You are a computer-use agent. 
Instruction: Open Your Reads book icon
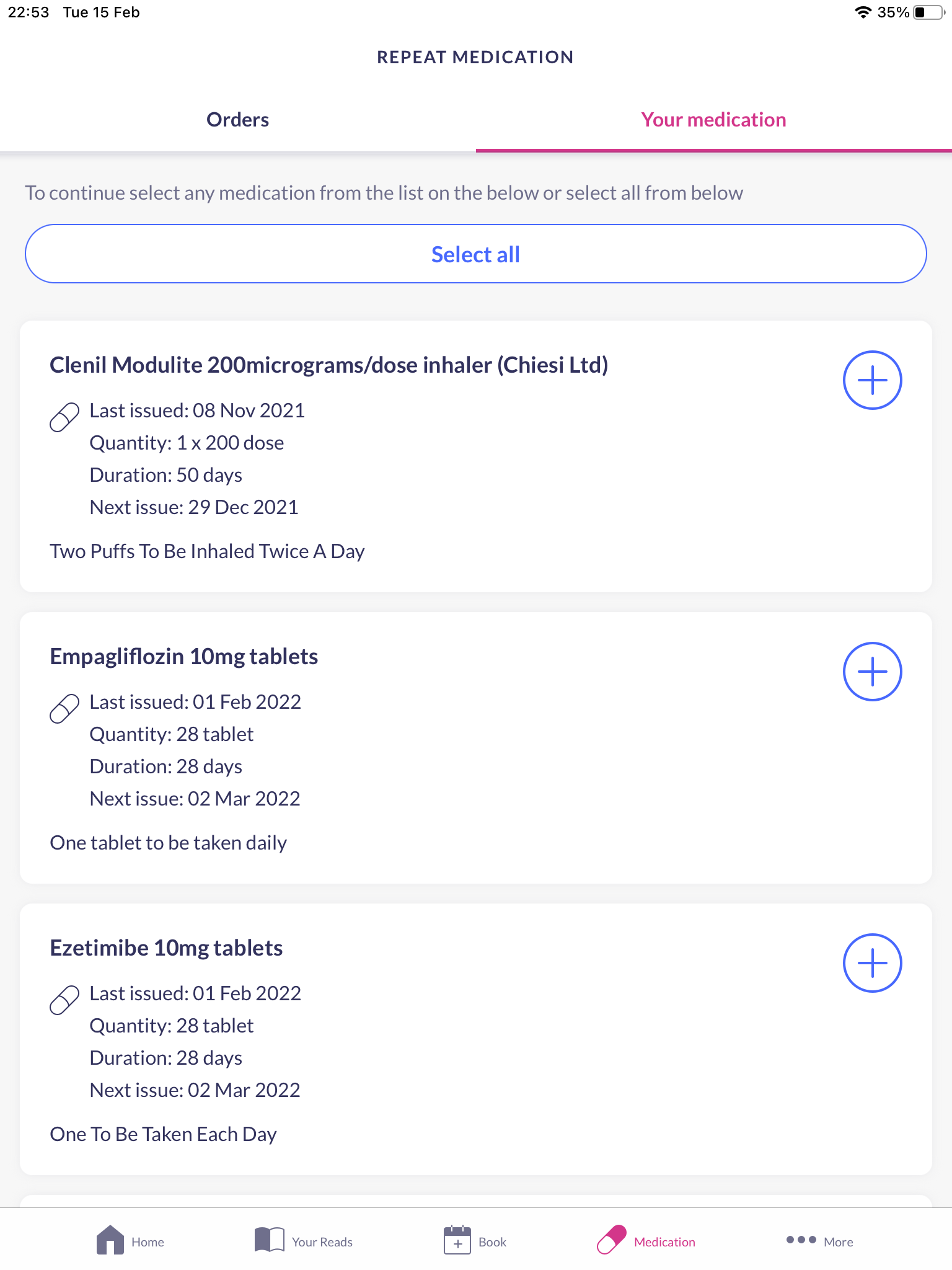(269, 1240)
